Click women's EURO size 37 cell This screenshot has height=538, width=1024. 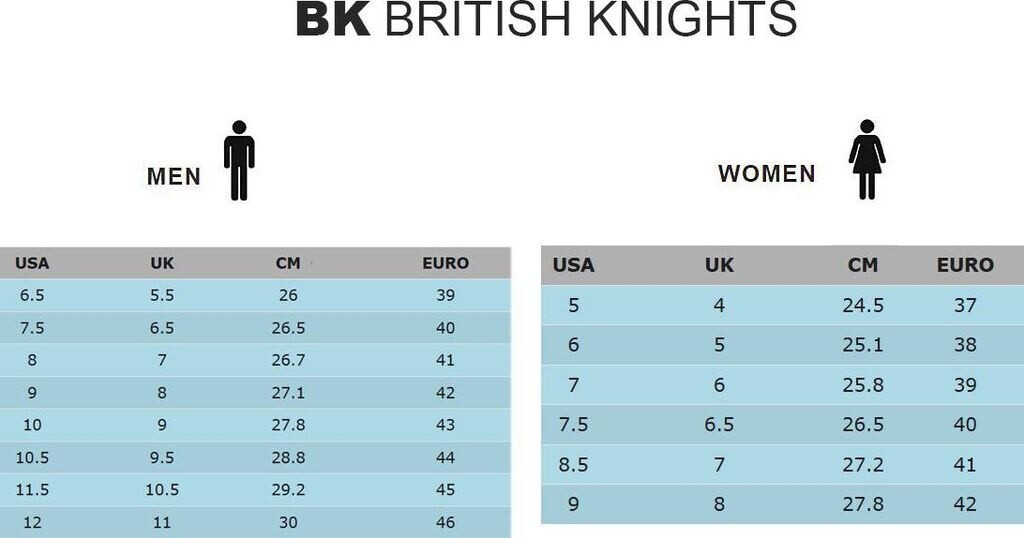click(x=965, y=305)
